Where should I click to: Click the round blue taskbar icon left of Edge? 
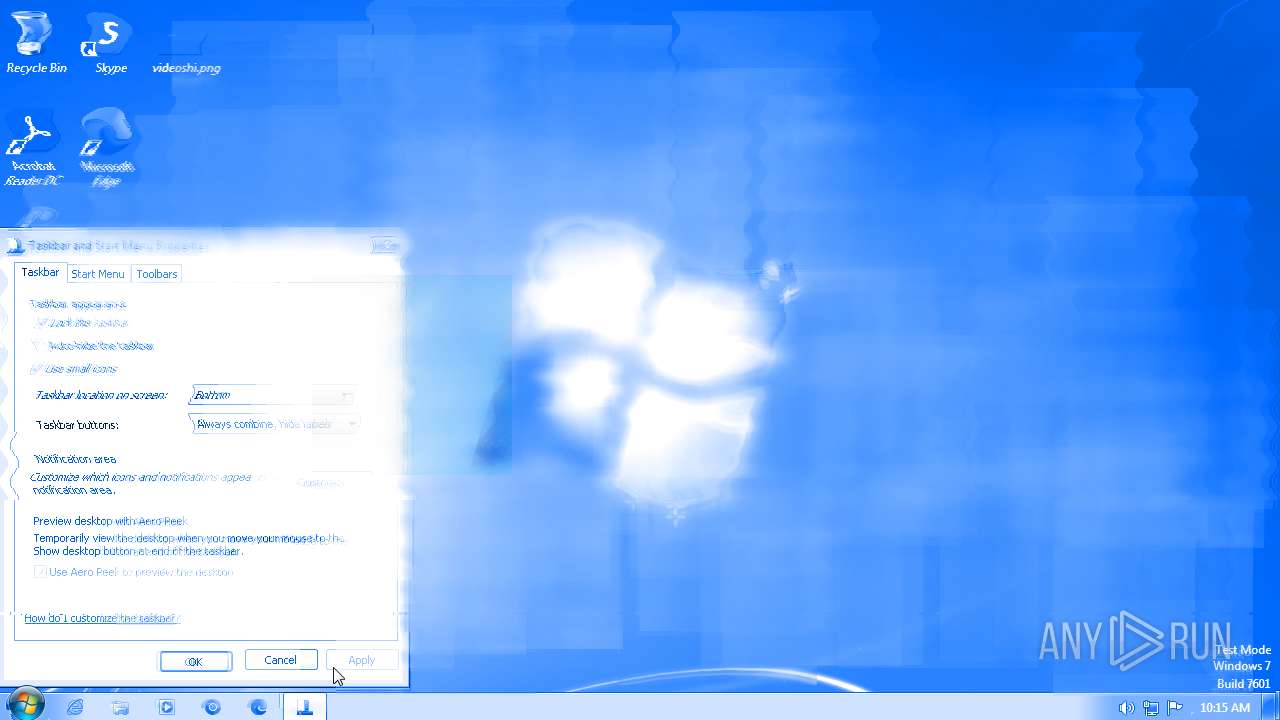click(212, 707)
